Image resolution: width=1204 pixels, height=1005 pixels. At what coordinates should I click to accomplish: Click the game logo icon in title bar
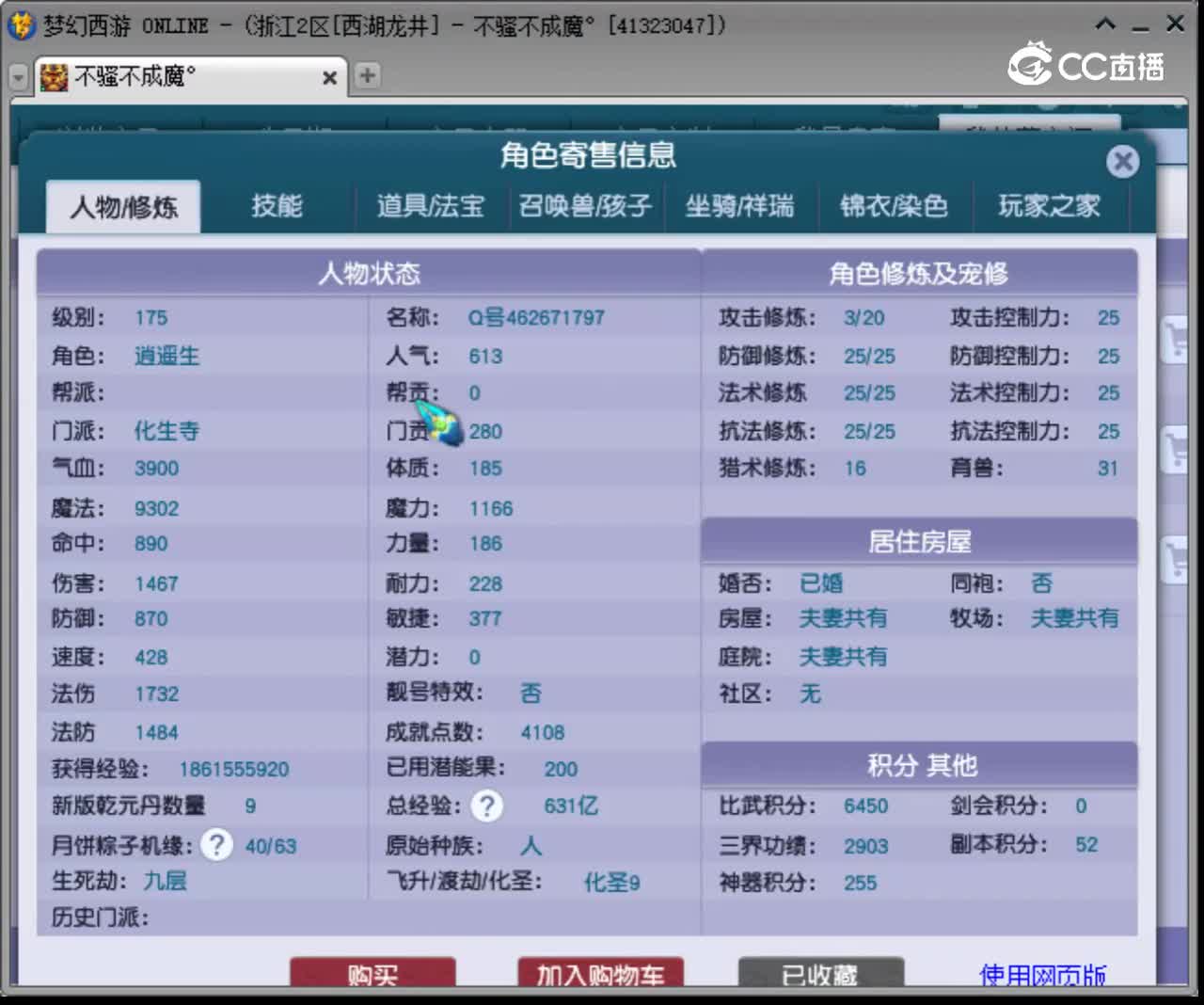[x=21, y=24]
